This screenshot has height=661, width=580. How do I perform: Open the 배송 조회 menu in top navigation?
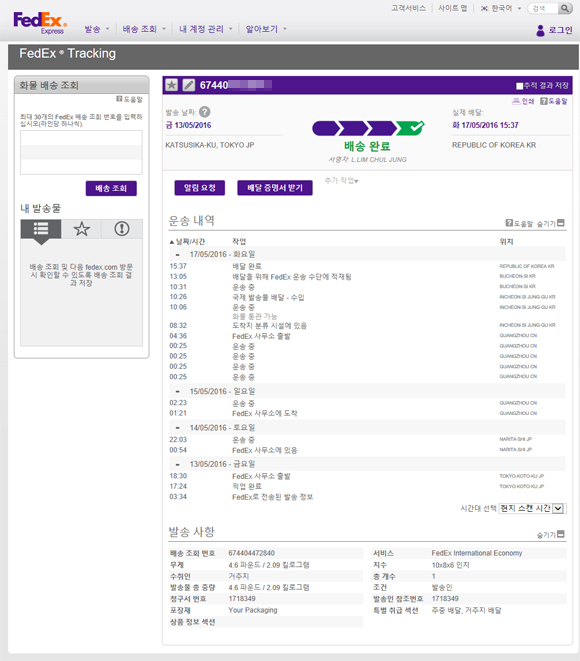(x=144, y=29)
